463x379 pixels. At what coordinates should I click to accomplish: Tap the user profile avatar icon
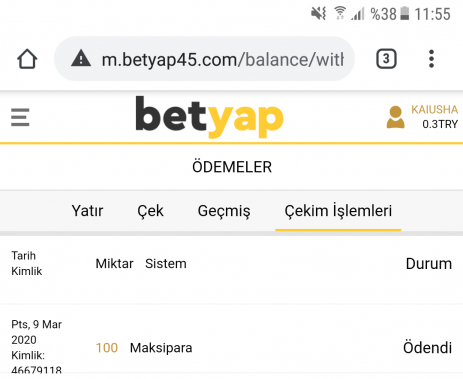pyautogui.click(x=396, y=117)
